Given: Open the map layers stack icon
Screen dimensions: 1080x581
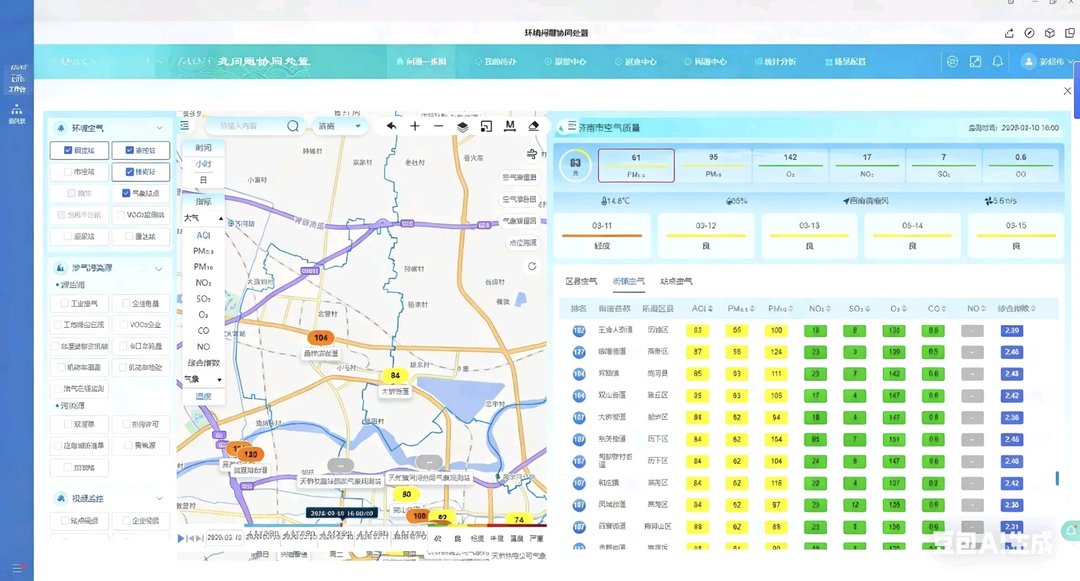Looking at the screenshot, I should click(462, 126).
